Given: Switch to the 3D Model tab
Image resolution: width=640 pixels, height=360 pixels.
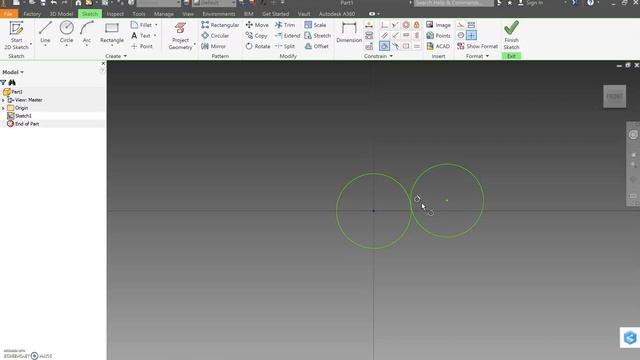Looking at the screenshot, I should point(61,14).
